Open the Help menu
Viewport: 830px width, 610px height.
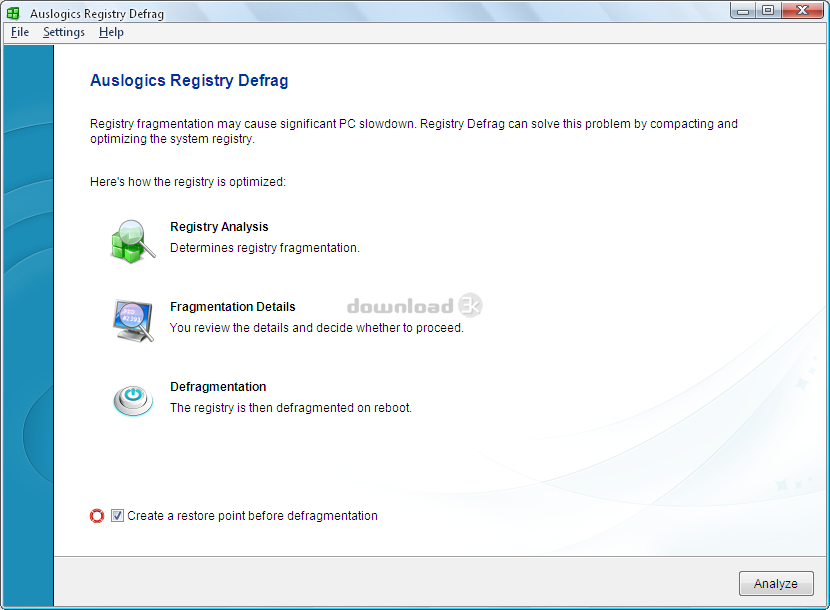point(111,32)
